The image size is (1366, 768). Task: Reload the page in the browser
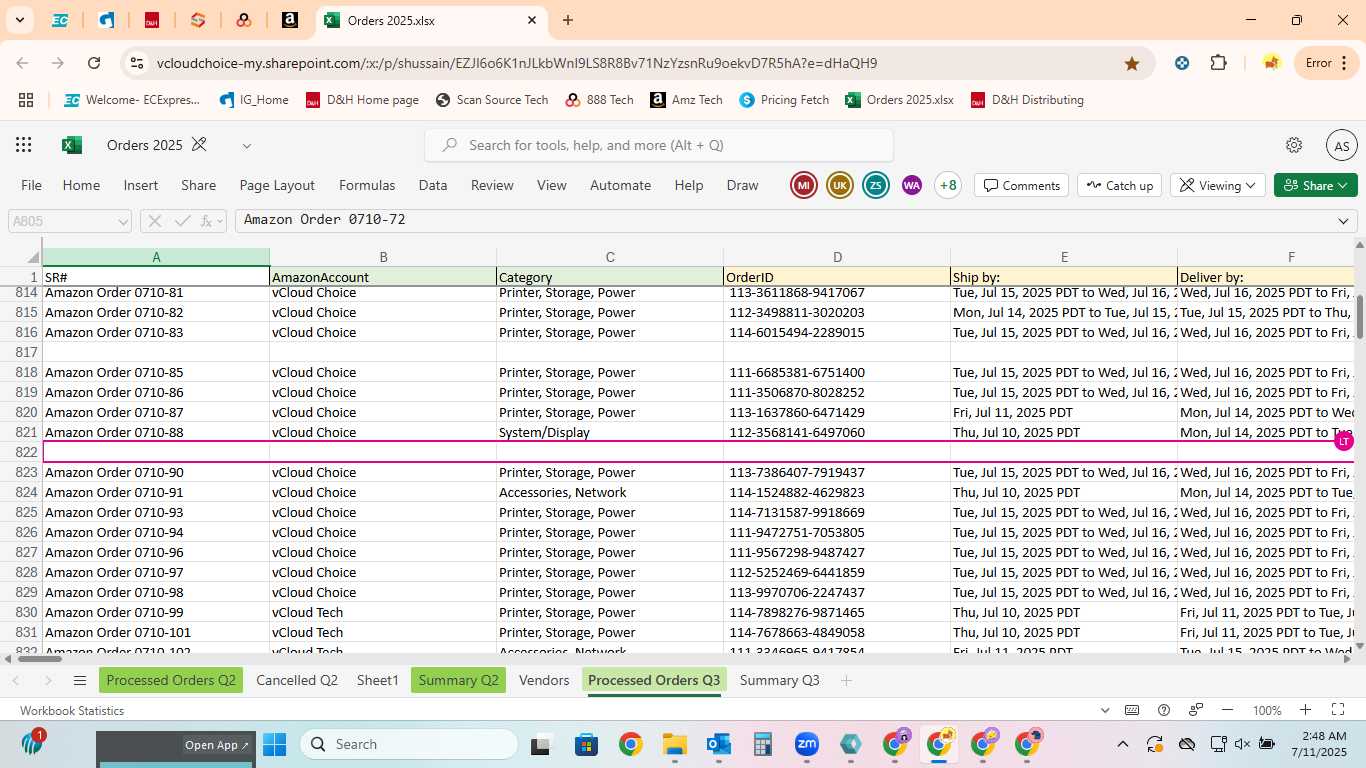94,63
